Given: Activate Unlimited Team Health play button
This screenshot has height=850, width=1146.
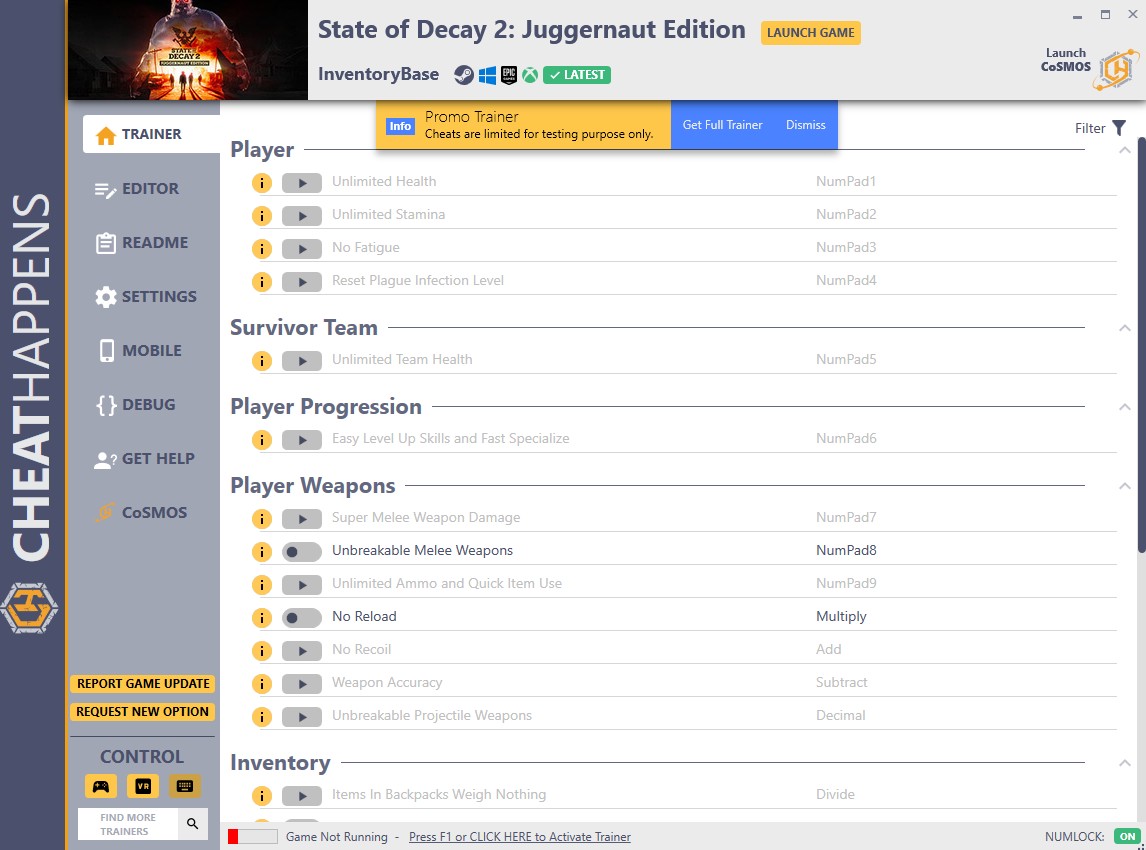Looking at the screenshot, I should [302, 360].
